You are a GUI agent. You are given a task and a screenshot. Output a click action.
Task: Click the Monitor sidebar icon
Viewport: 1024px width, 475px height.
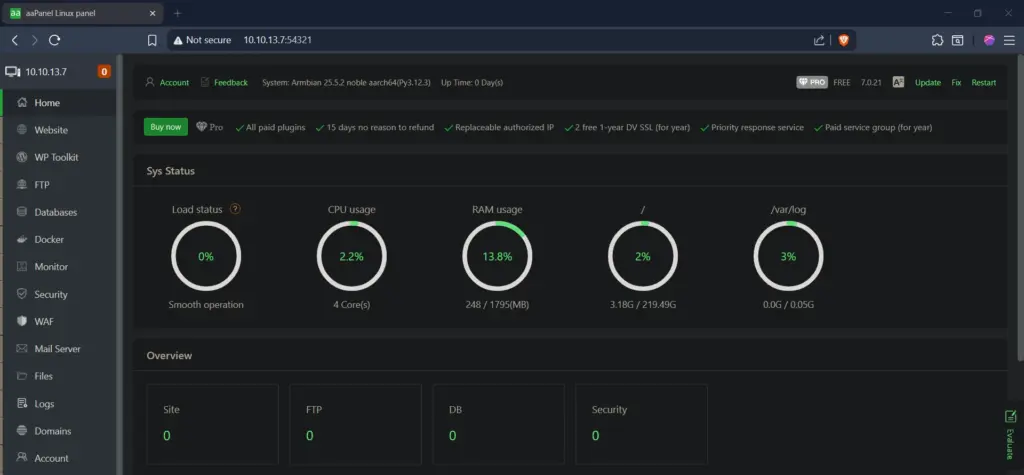[x=22, y=267]
